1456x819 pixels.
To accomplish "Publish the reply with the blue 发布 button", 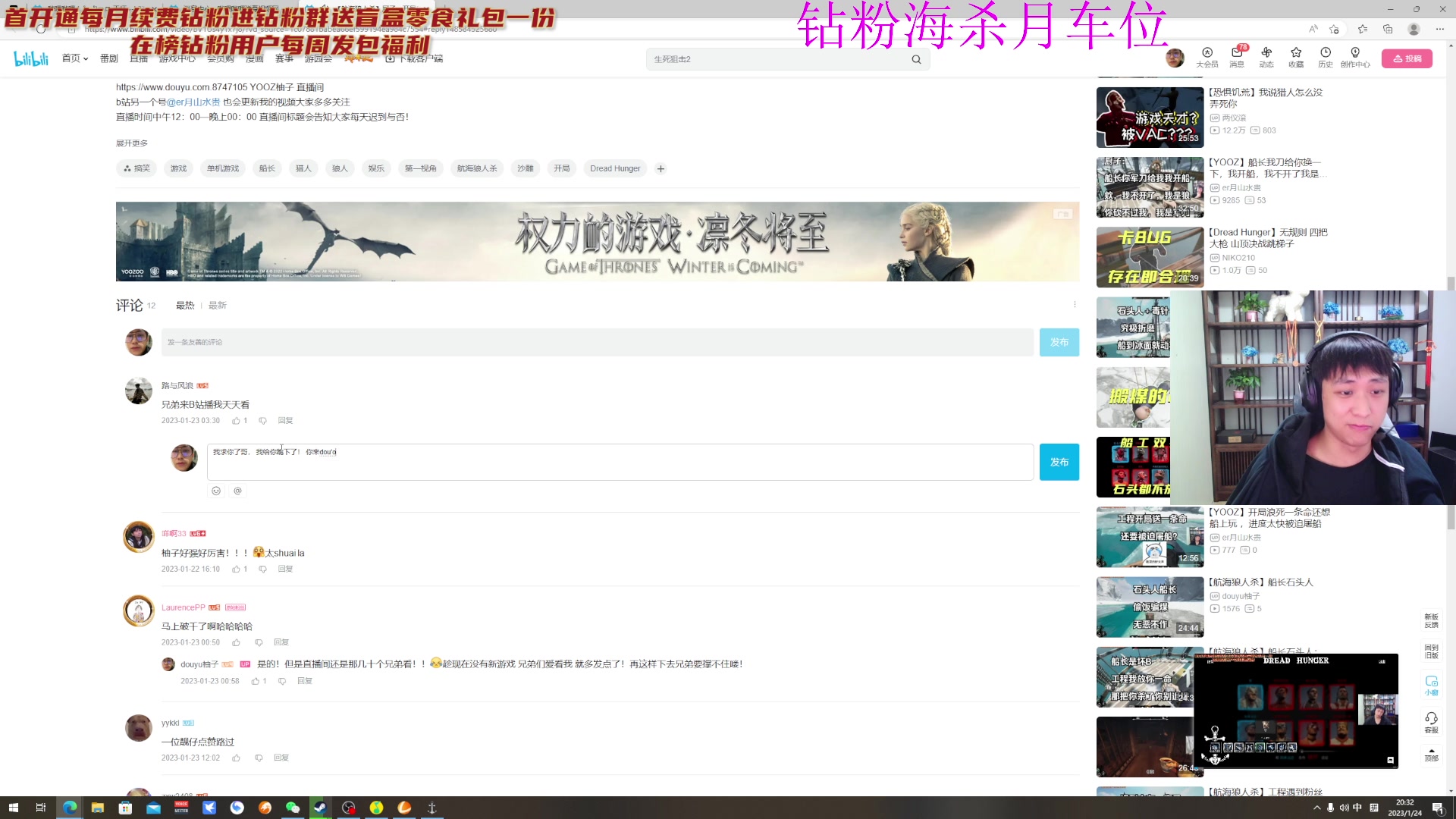I will coord(1059,462).
